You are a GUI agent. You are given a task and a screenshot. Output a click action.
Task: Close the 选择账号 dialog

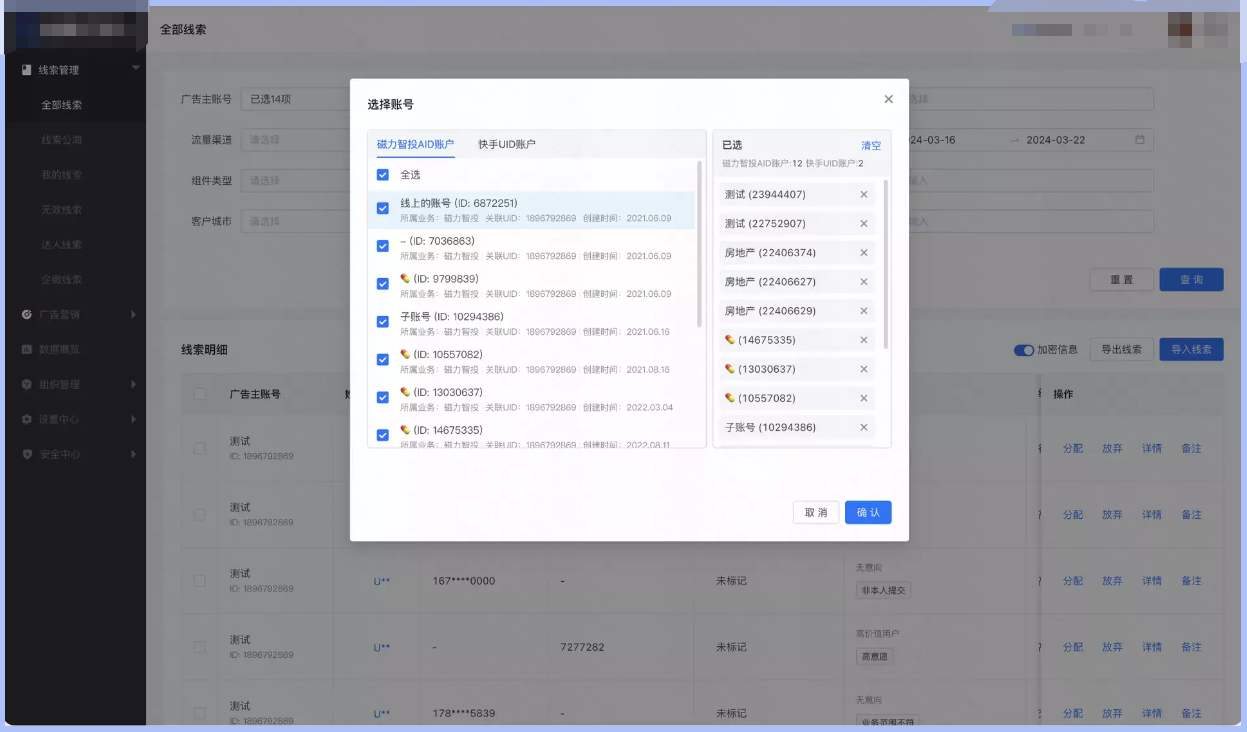(888, 99)
